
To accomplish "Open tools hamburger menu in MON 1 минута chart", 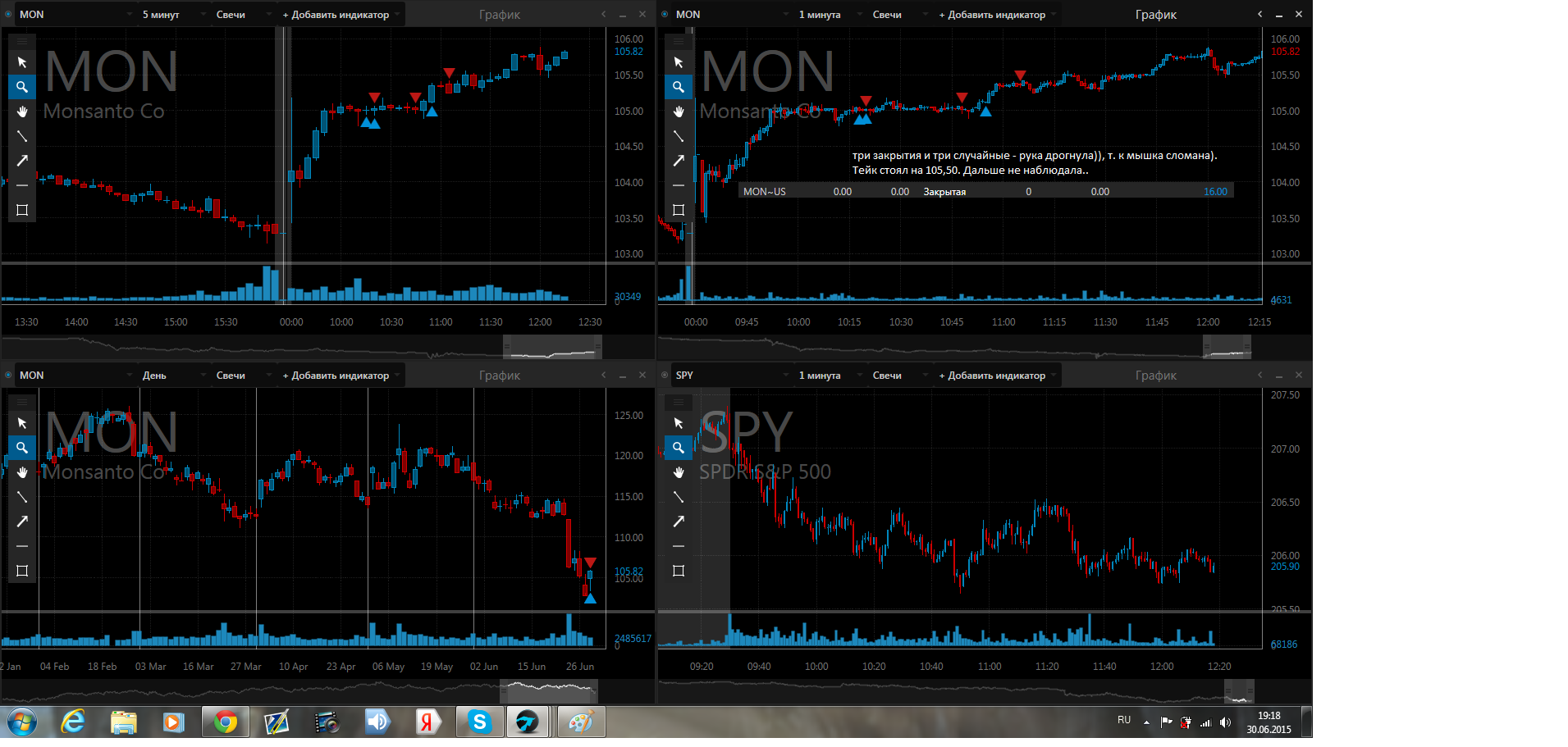I will click(x=679, y=40).
